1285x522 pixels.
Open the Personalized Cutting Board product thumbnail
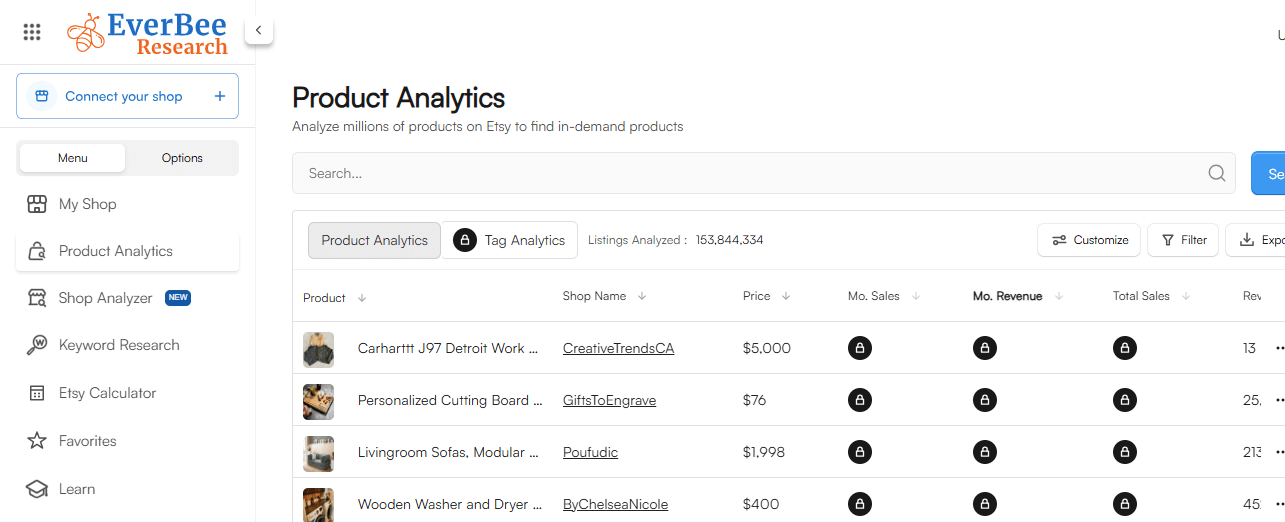click(318, 401)
